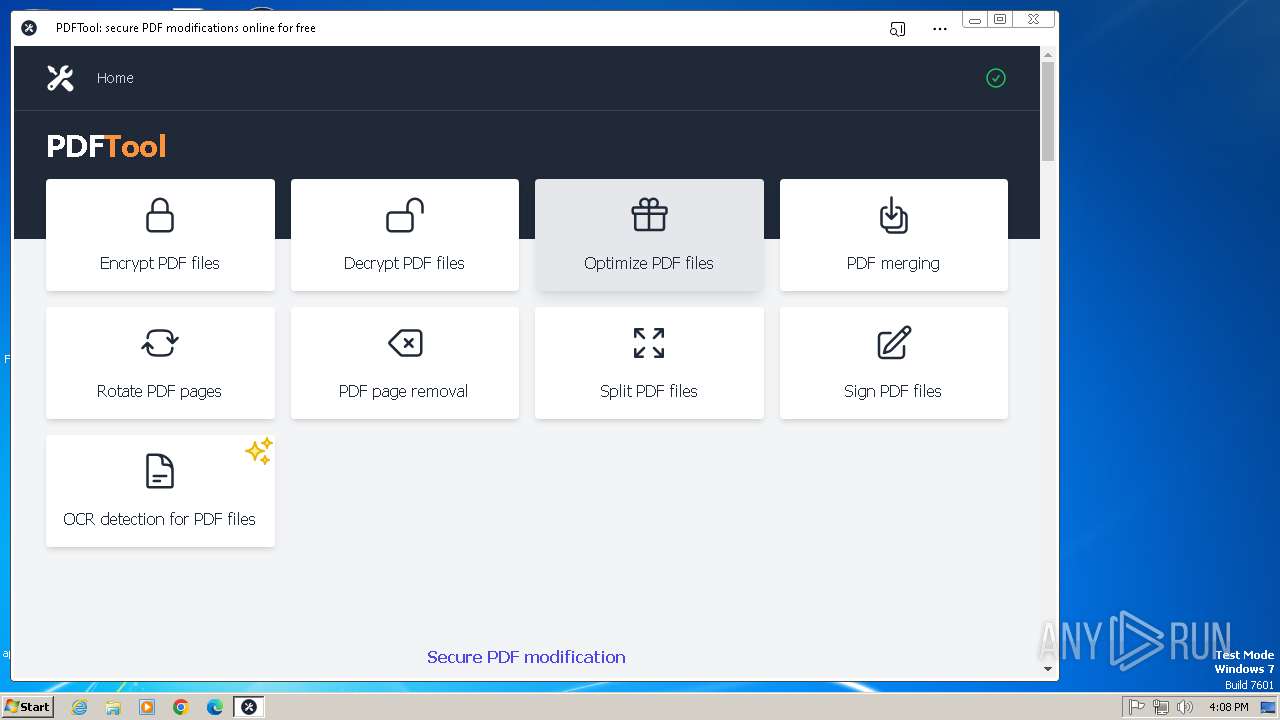Screen dimensions: 1280x720
Task: Click the page title text in title bar
Action: click(186, 28)
